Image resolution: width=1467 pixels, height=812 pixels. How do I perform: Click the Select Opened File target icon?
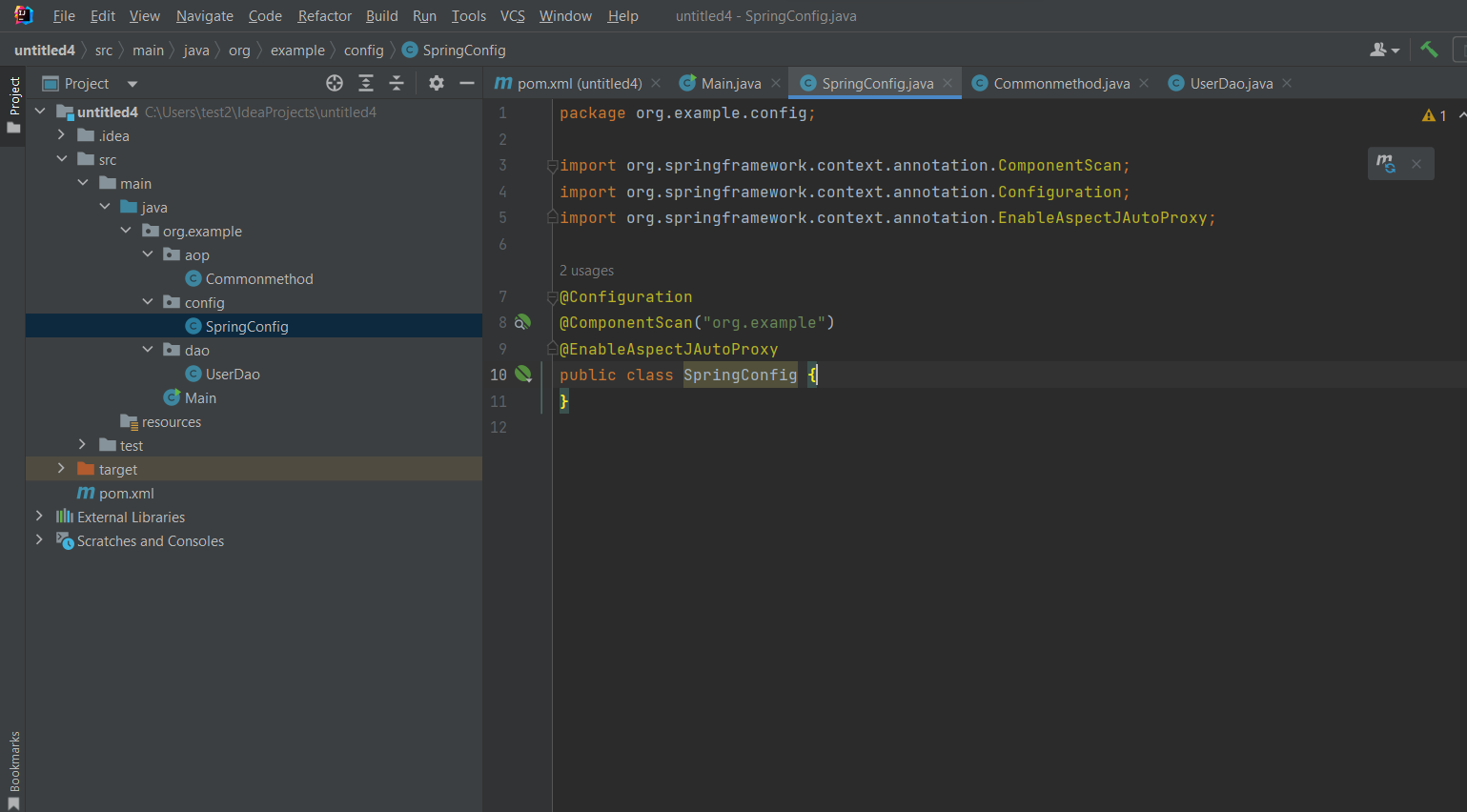coord(335,84)
